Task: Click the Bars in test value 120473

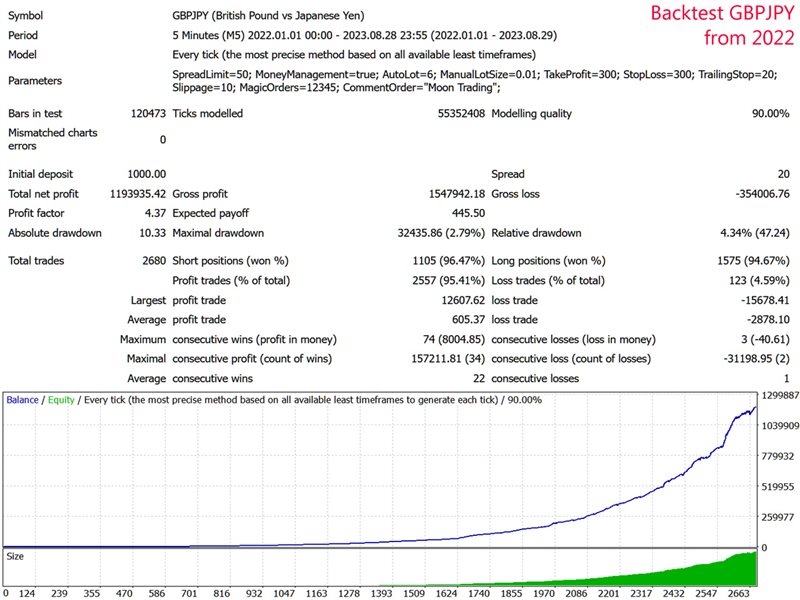Action: point(148,113)
